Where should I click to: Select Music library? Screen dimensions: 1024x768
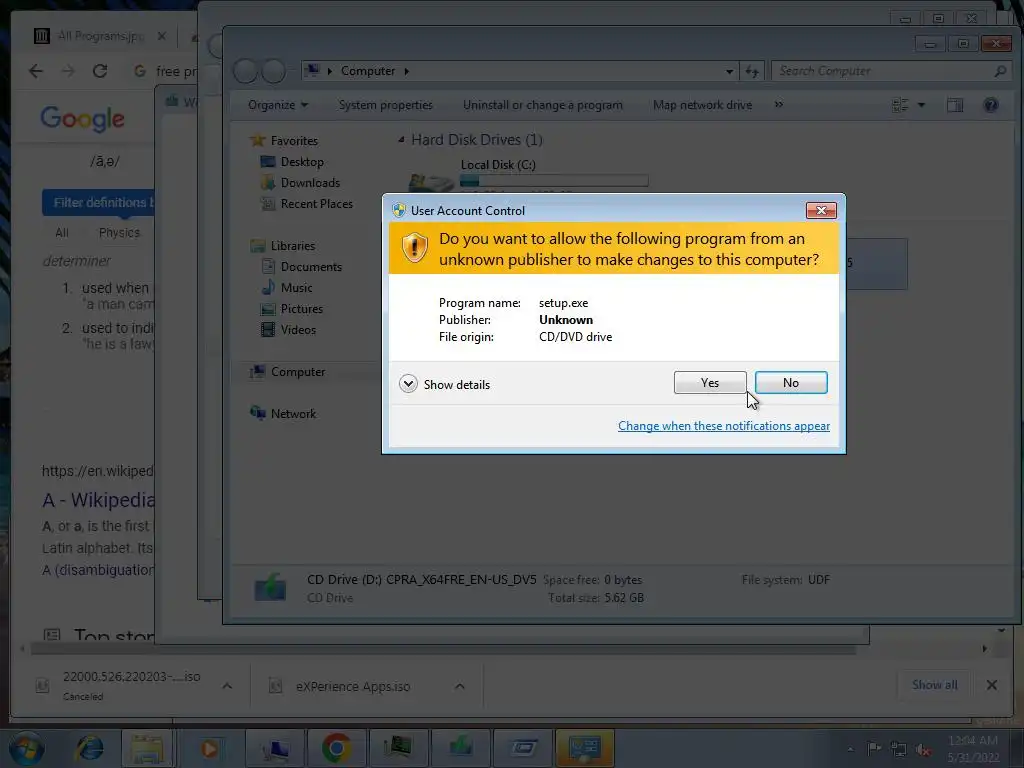296,287
